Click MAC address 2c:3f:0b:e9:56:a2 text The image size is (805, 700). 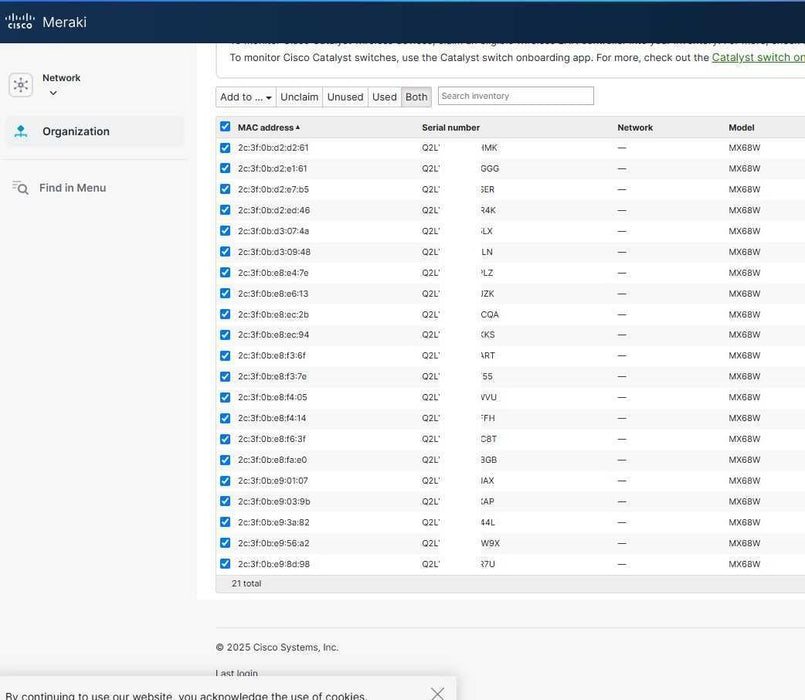[x=274, y=543]
